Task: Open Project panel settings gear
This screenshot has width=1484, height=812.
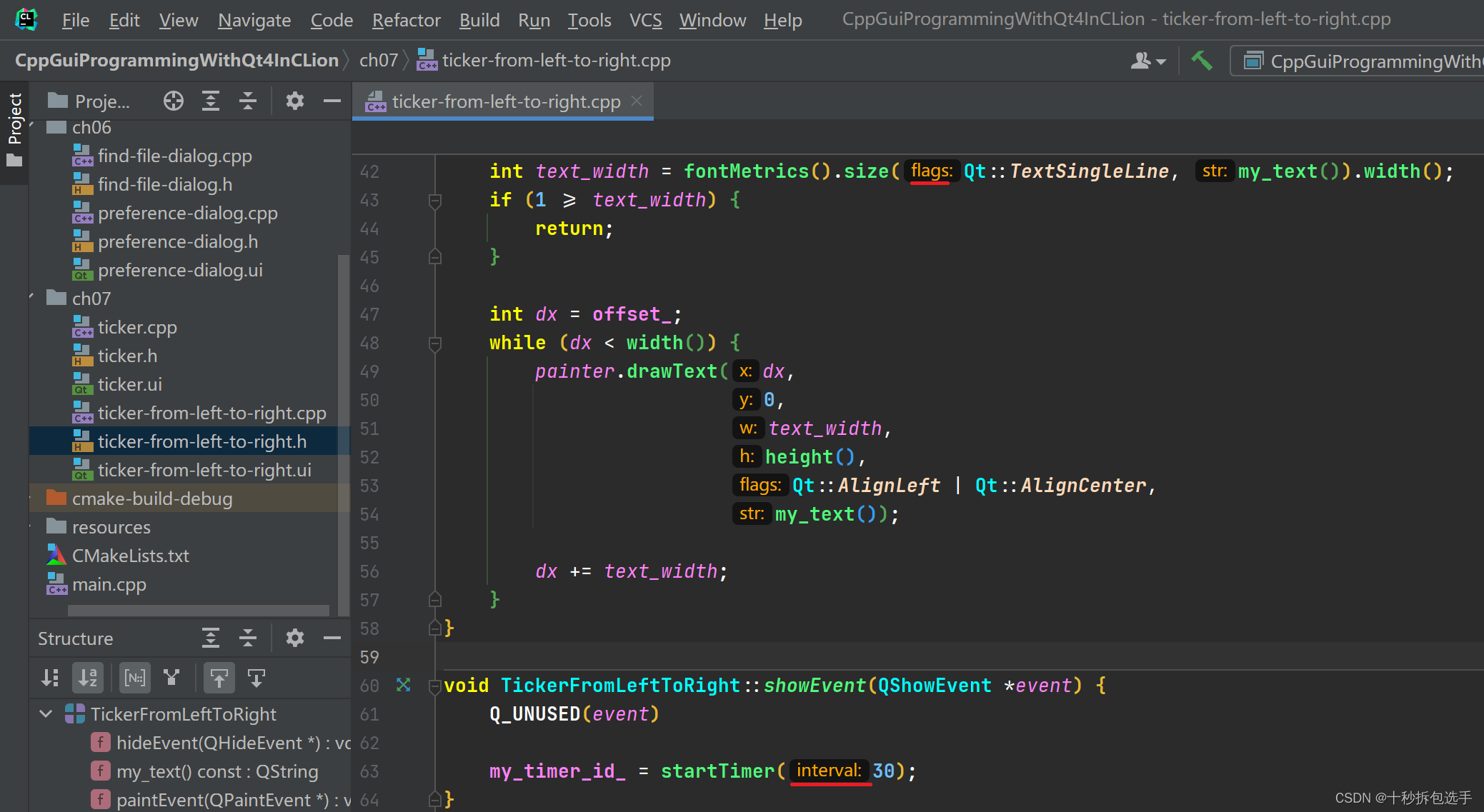Action: [x=294, y=101]
